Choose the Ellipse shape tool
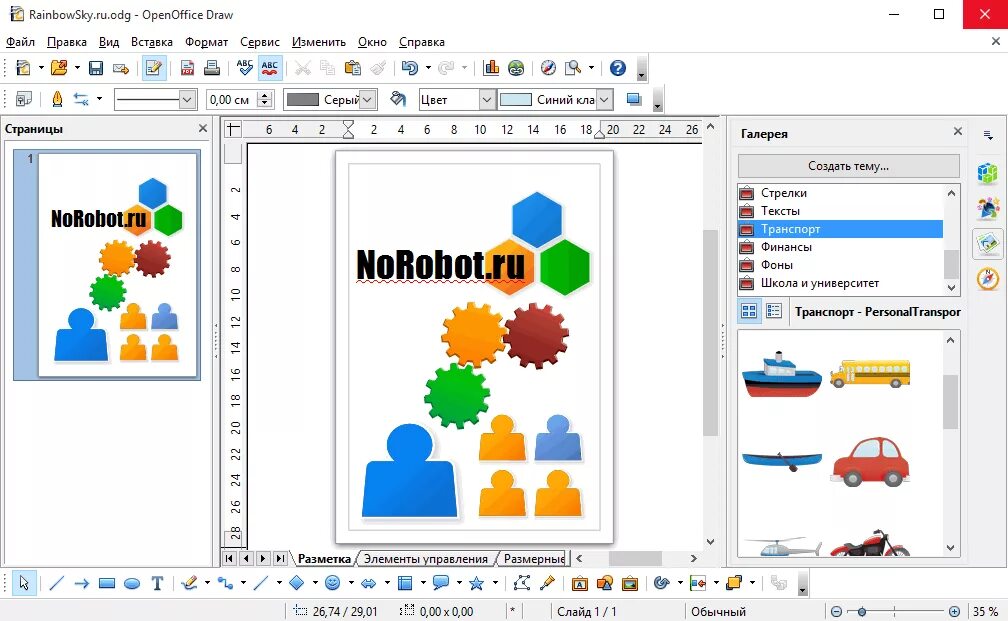Viewport: 1008px width, 621px height. (132, 583)
